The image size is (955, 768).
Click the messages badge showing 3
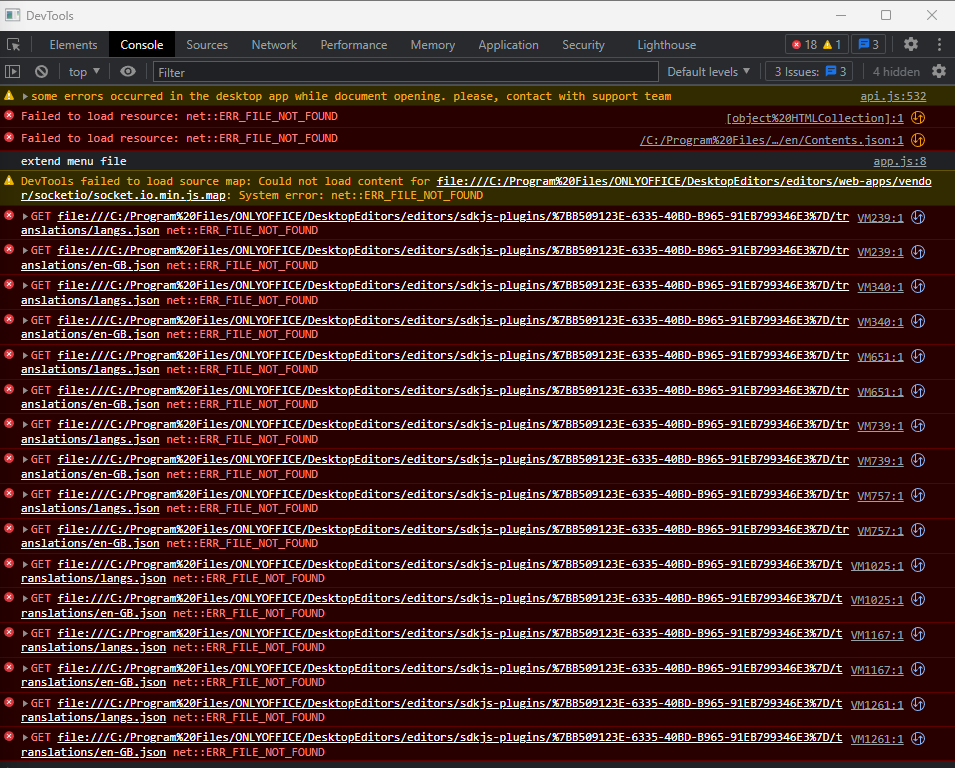(x=869, y=44)
